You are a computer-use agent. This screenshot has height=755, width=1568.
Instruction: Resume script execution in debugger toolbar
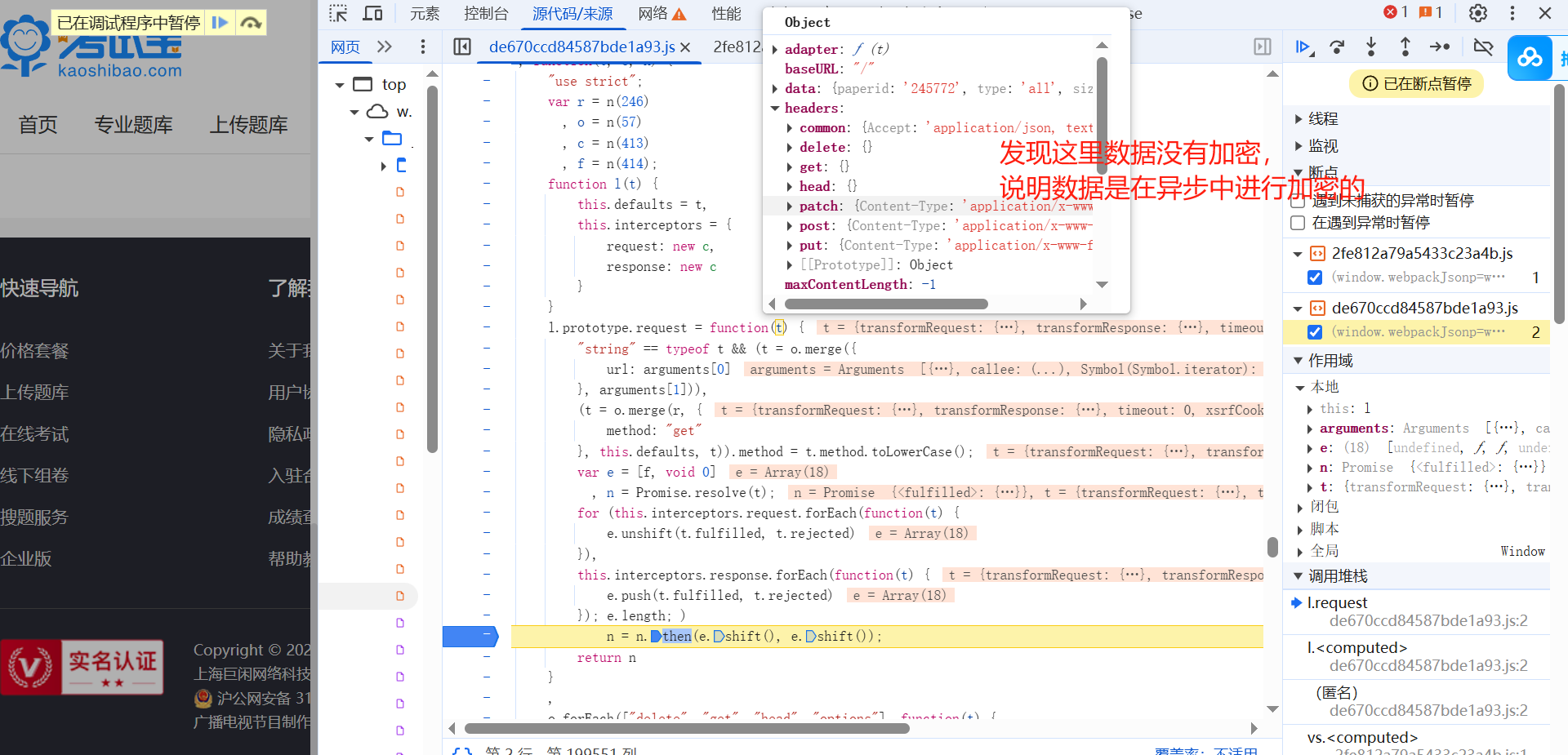1303,47
